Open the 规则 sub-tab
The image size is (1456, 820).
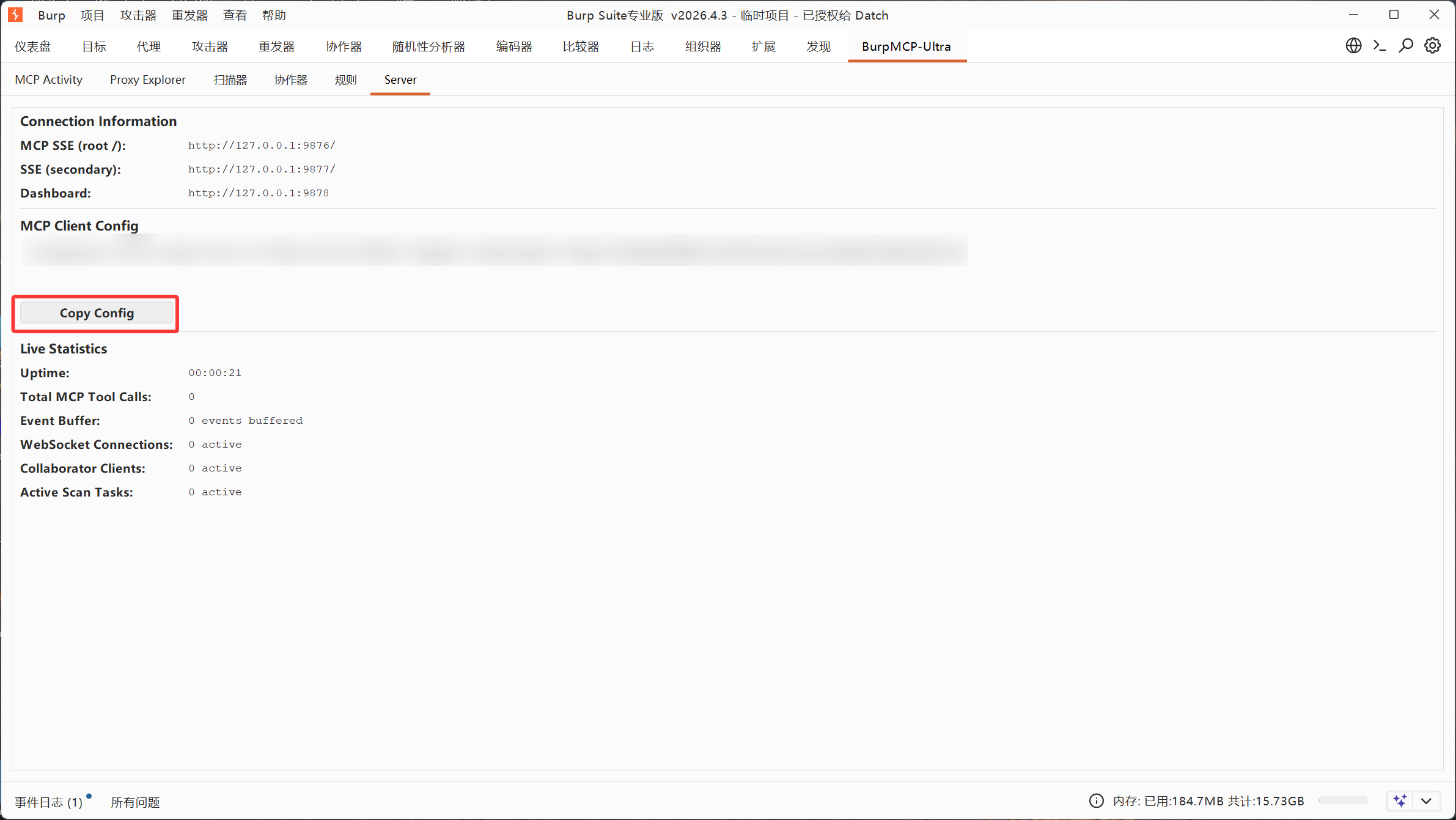[x=345, y=79]
